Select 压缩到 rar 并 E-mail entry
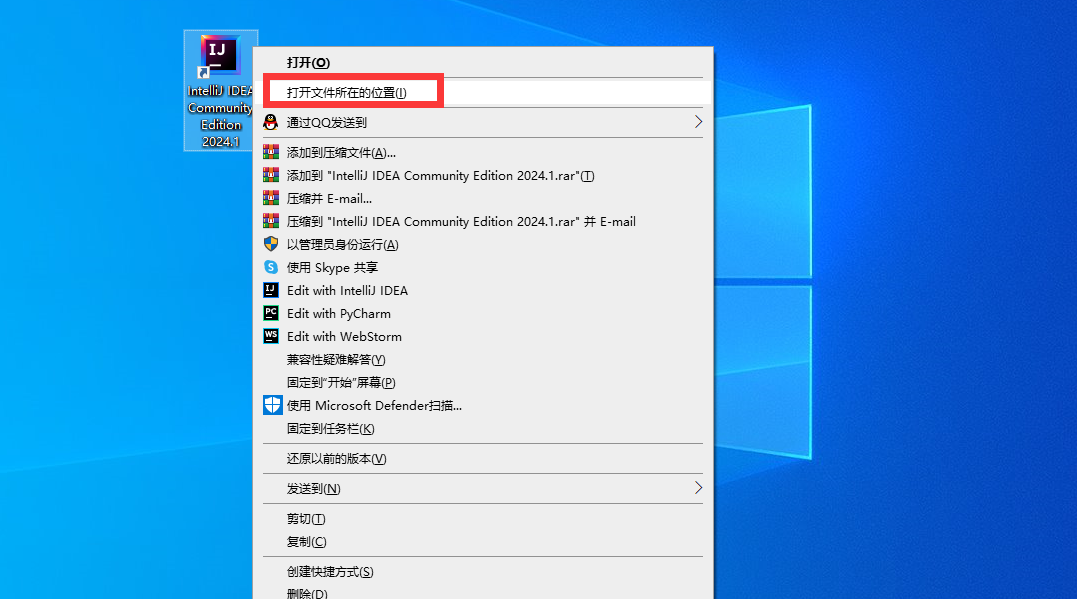Screen dimensions: 1077x599 click(484, 221)
